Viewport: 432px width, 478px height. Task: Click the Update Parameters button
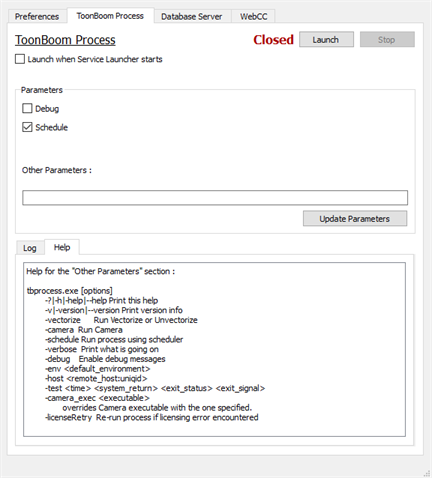[355, 219]
